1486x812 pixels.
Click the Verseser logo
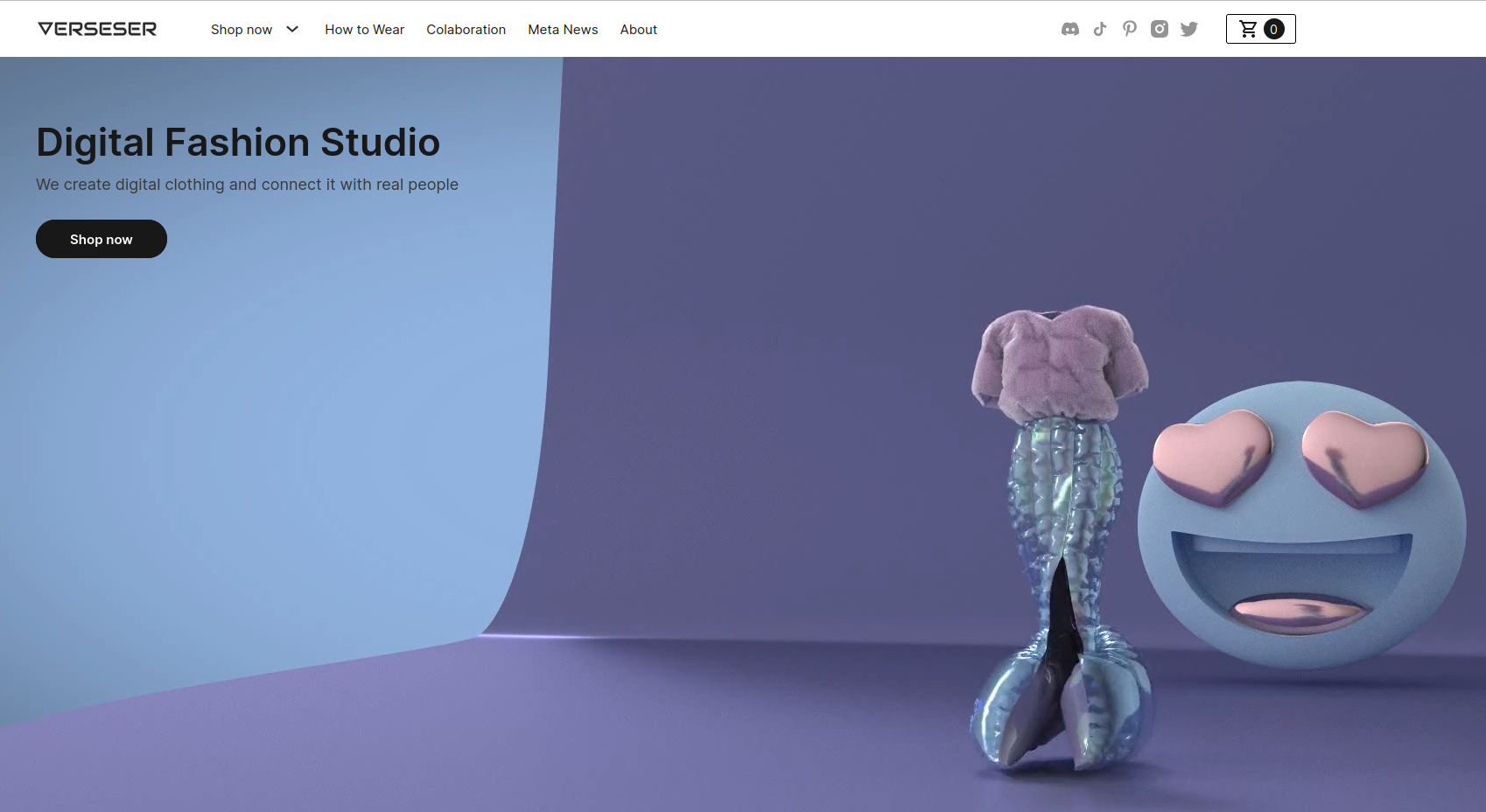[97, 29]
